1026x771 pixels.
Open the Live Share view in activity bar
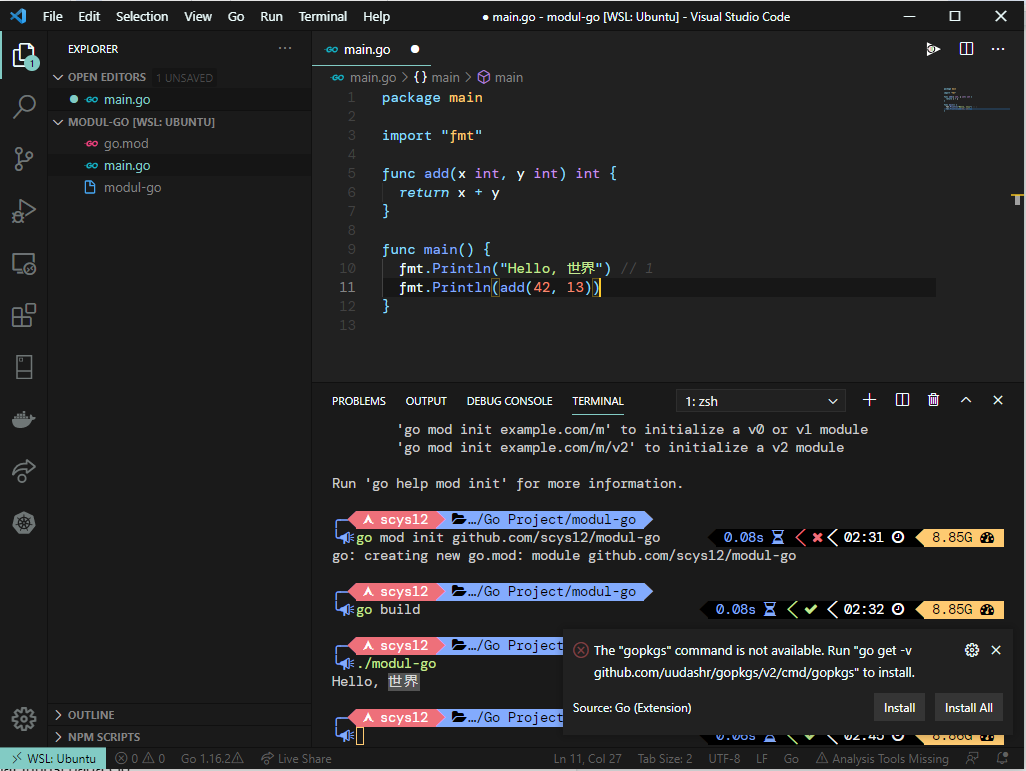click(x=24, y=471)
